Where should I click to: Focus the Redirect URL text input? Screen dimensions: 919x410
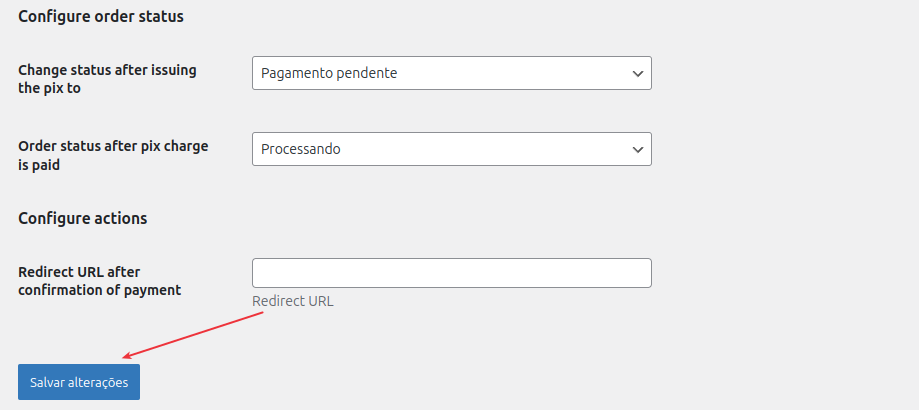click(x=451, y=274)
